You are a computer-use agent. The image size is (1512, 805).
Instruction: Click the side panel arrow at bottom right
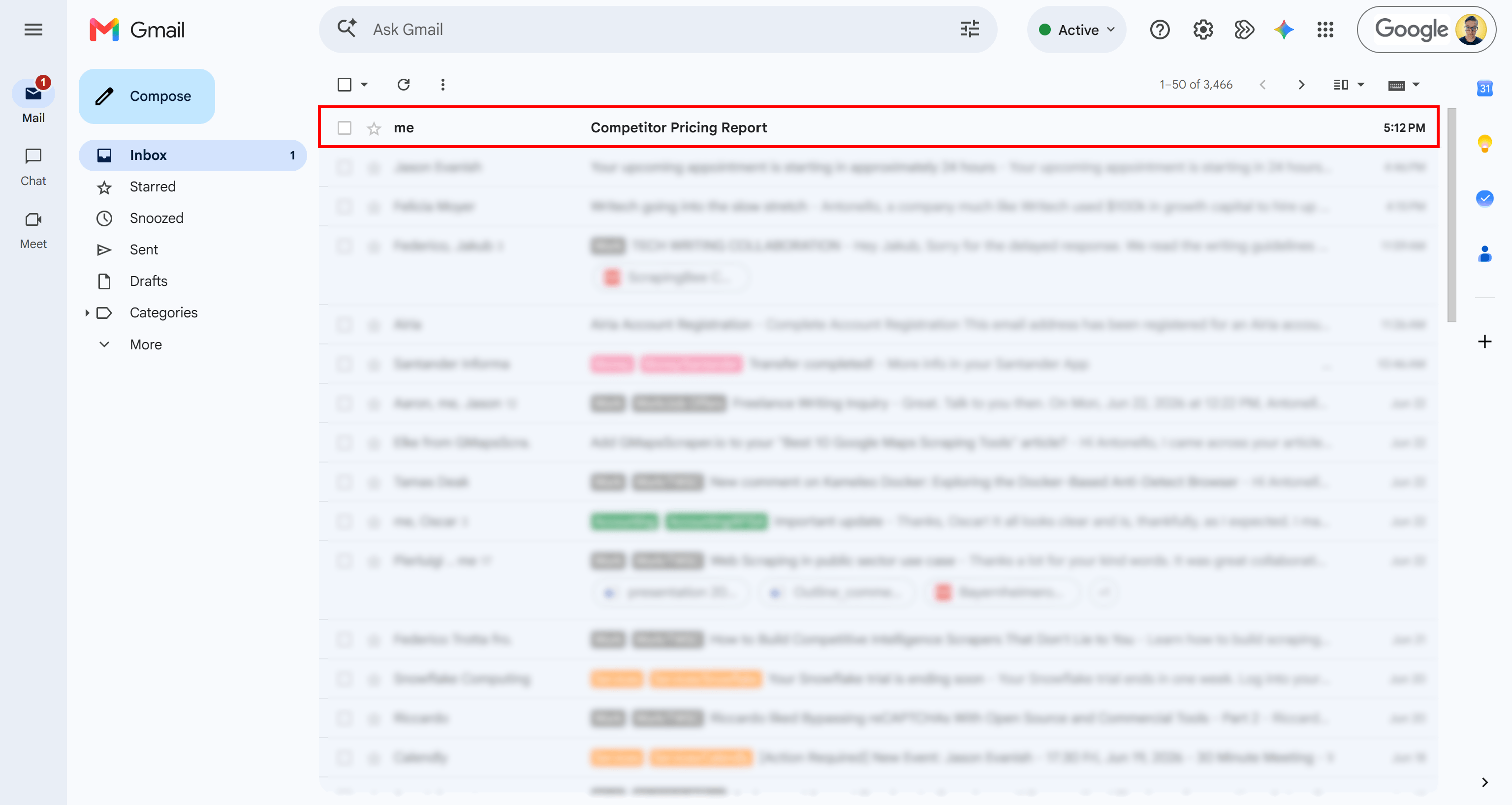click(x=1484, y=782)
